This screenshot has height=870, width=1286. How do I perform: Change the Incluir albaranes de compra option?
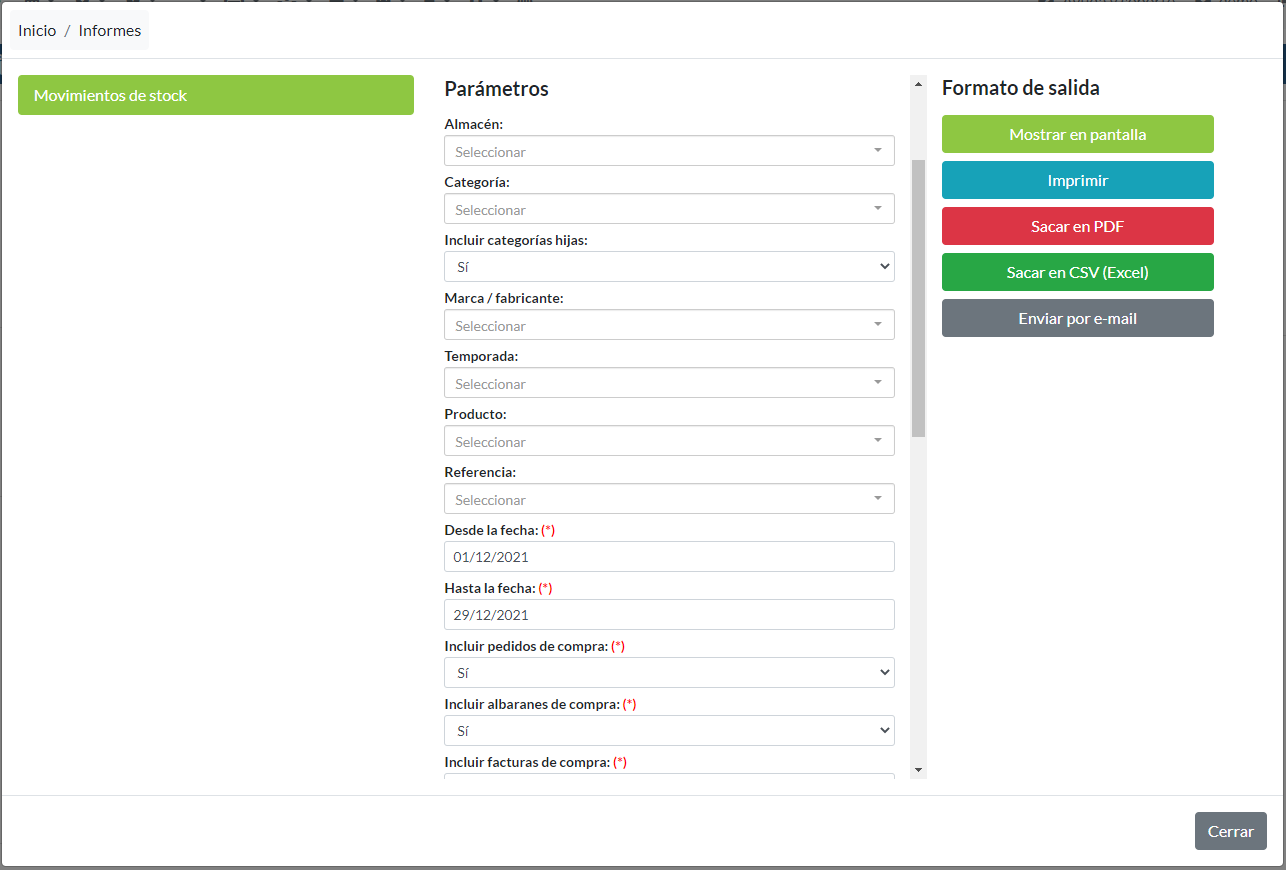tap(668, 731)
